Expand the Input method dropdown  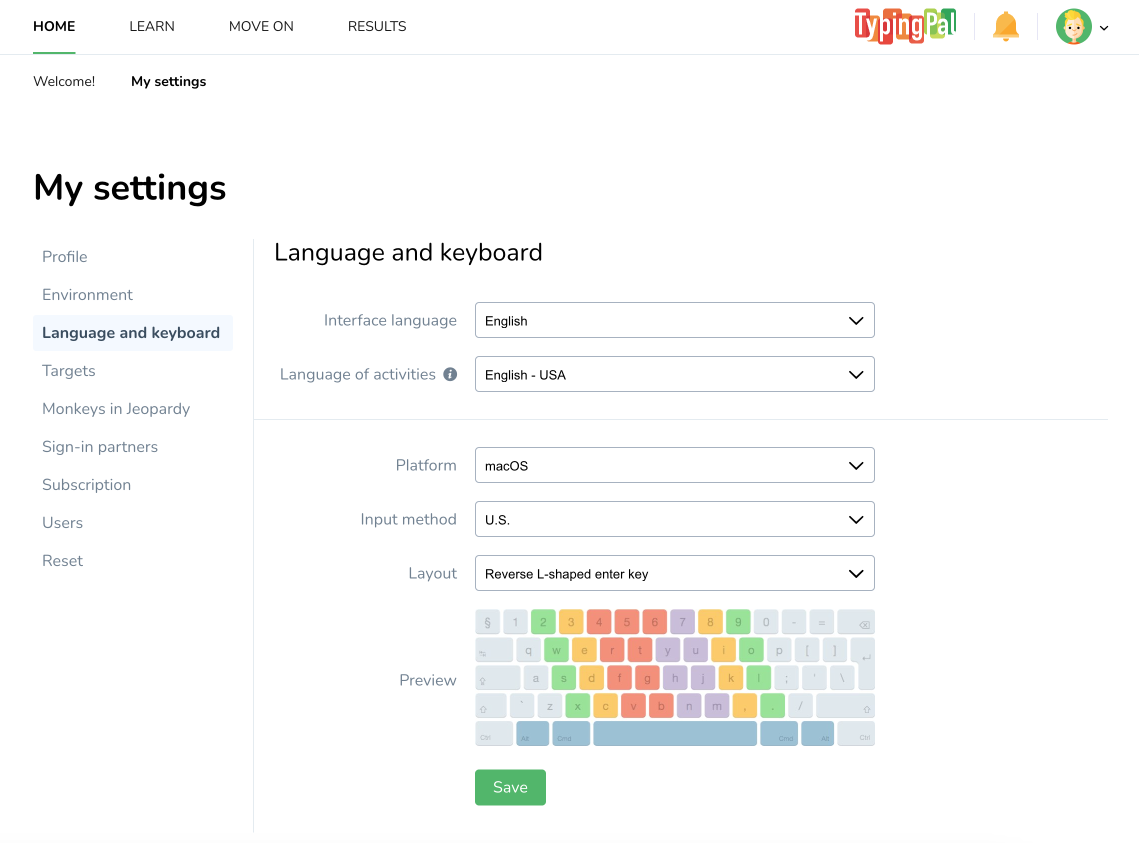(x=674, y=520)
